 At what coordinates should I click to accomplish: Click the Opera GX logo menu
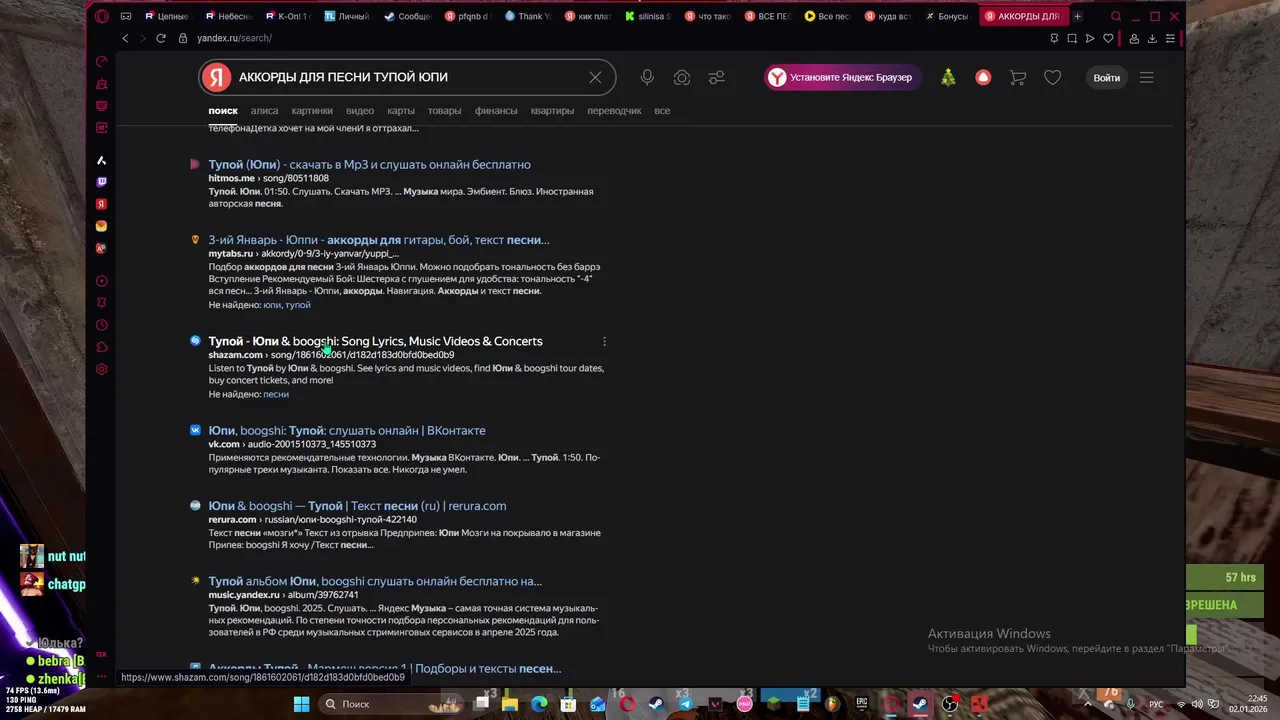point(101,16)
